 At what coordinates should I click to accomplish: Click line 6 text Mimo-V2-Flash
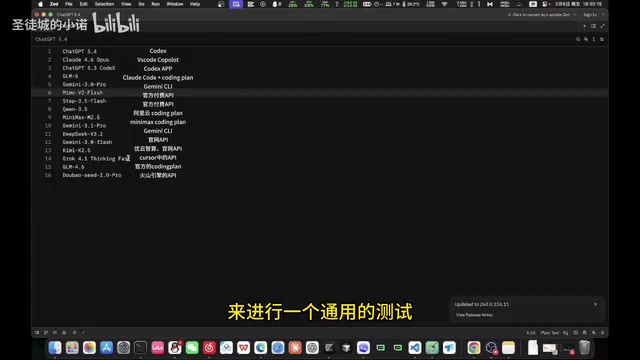[x=82, y=93]
